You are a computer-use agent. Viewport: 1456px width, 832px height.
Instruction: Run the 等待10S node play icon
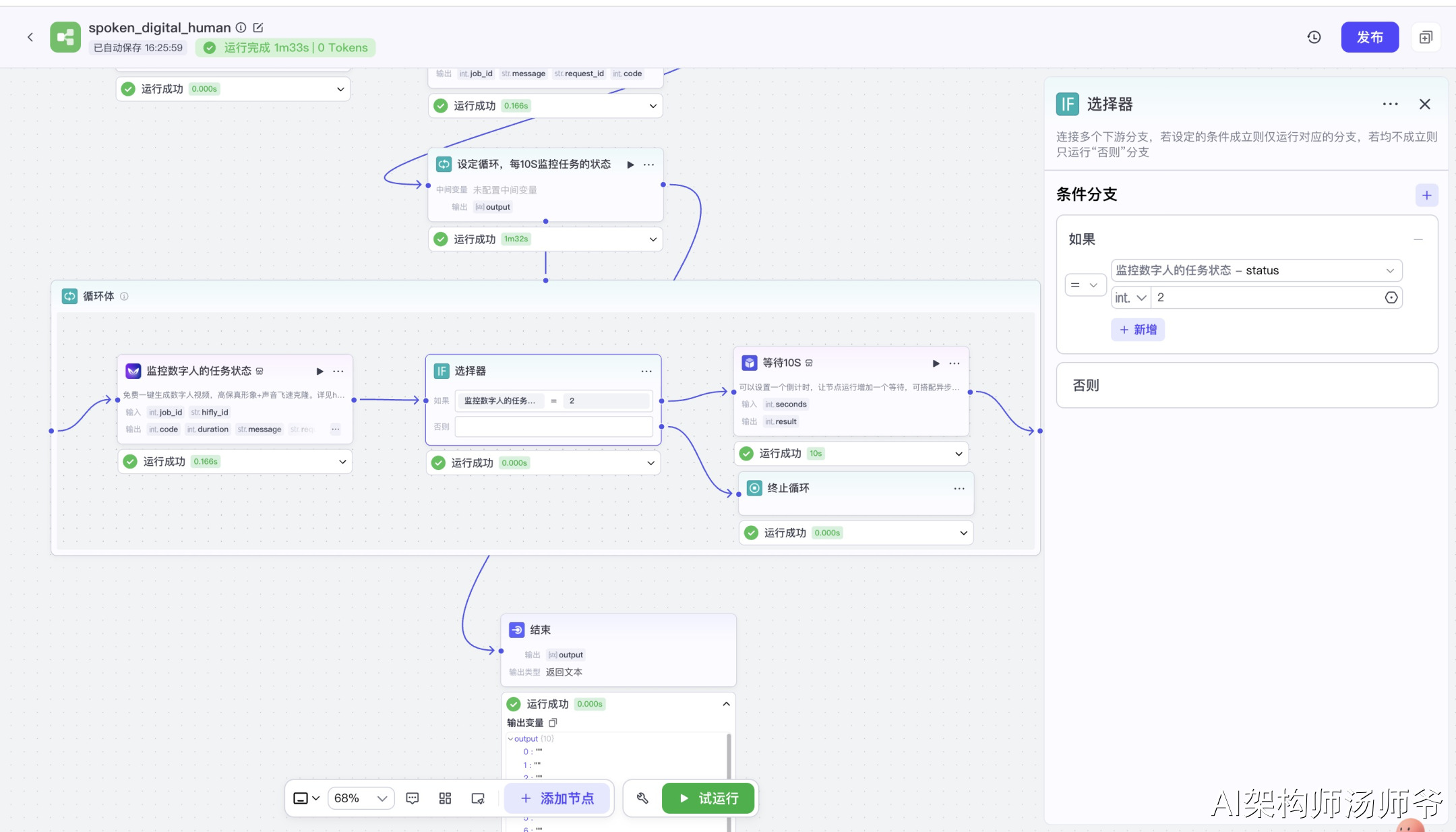point(936,363)
